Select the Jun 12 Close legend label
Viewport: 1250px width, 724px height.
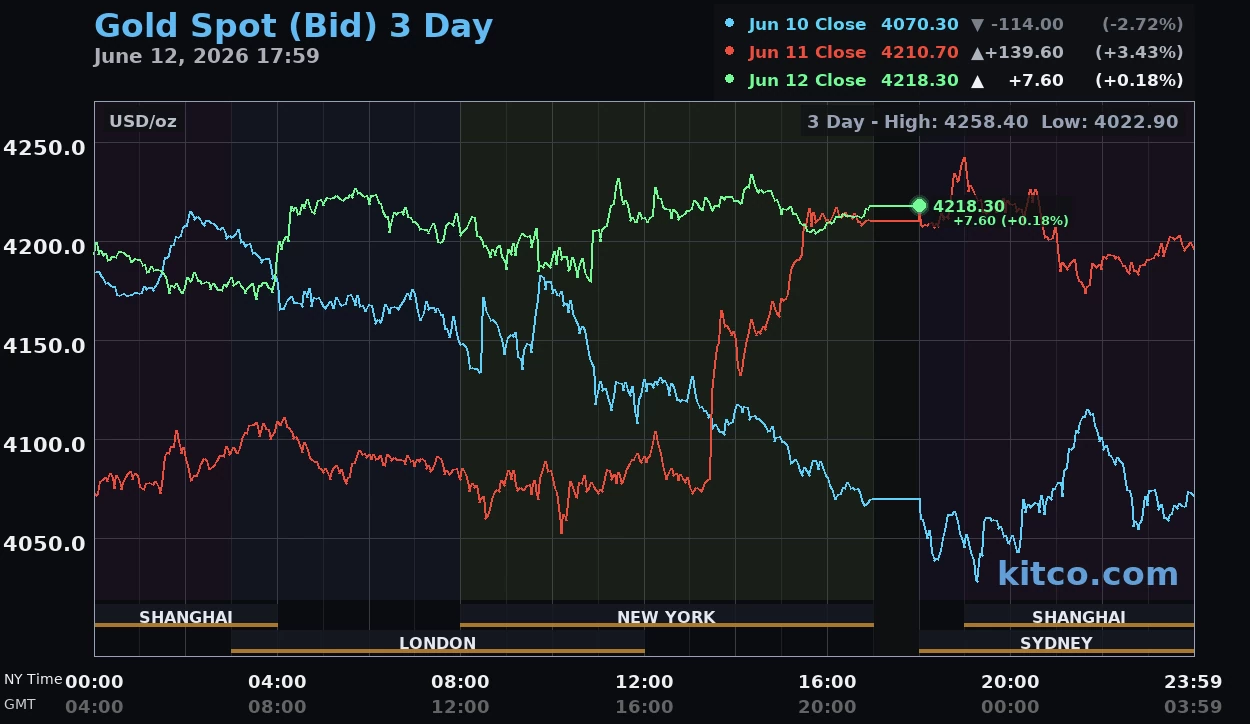(x=807, y=80)
